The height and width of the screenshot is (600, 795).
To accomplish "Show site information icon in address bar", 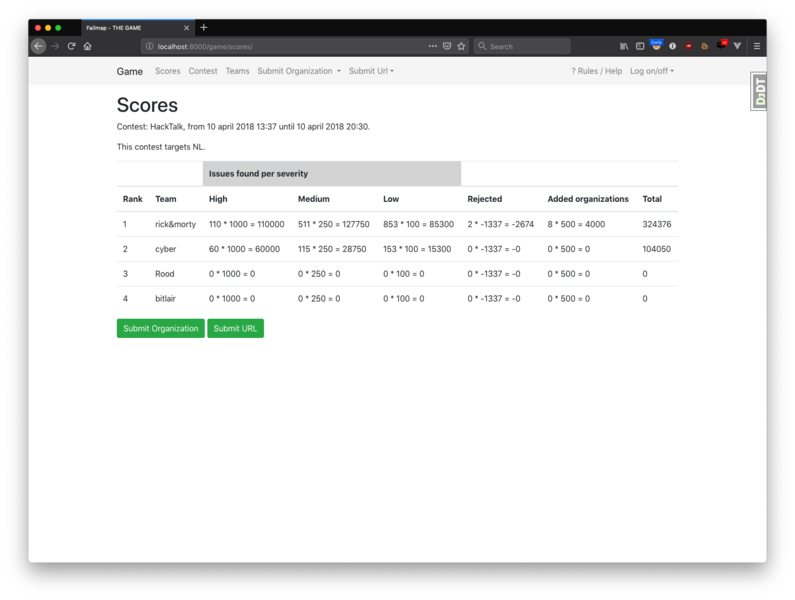I will pos(150,46).
